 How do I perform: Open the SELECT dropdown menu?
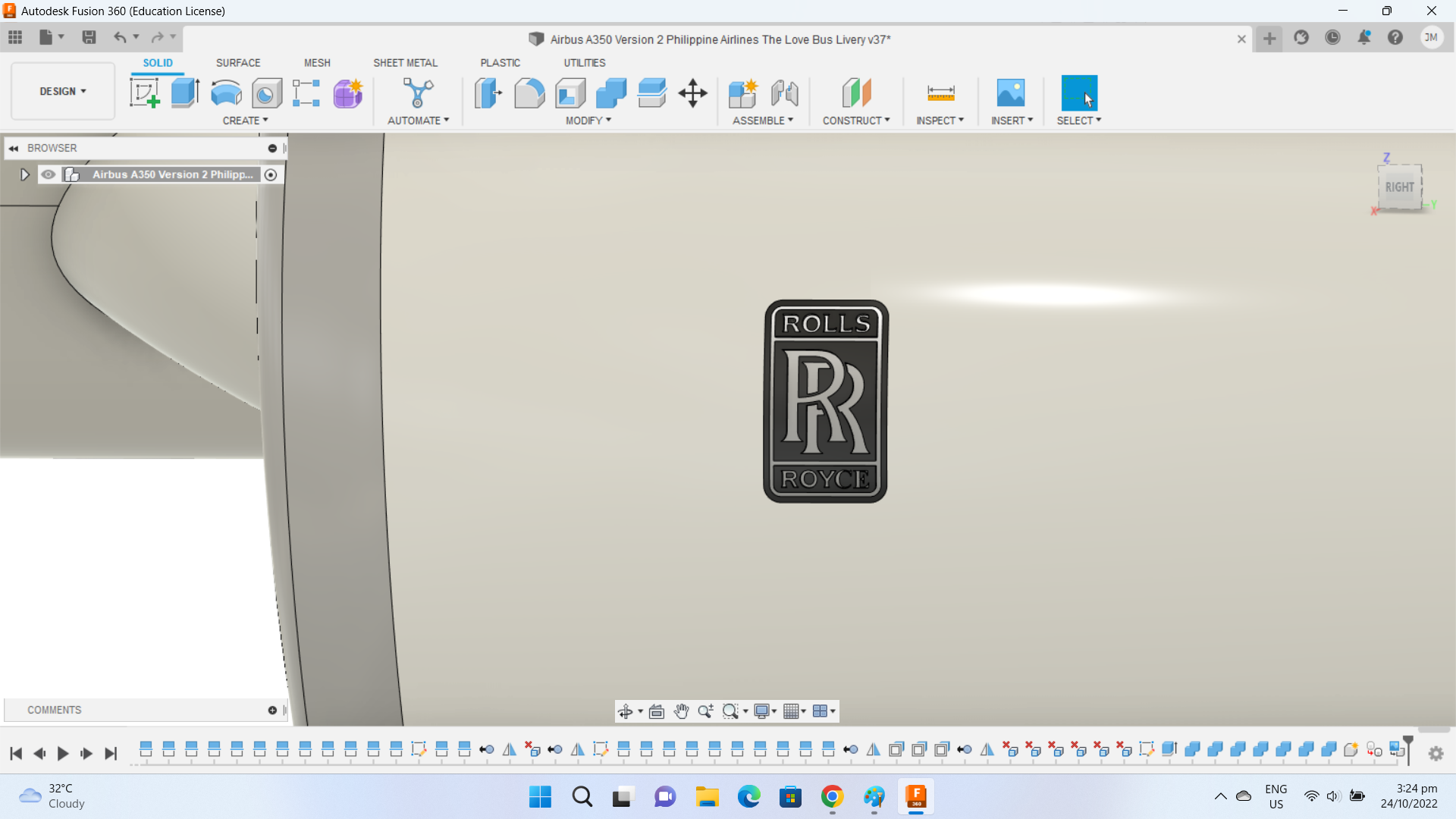1078,121
